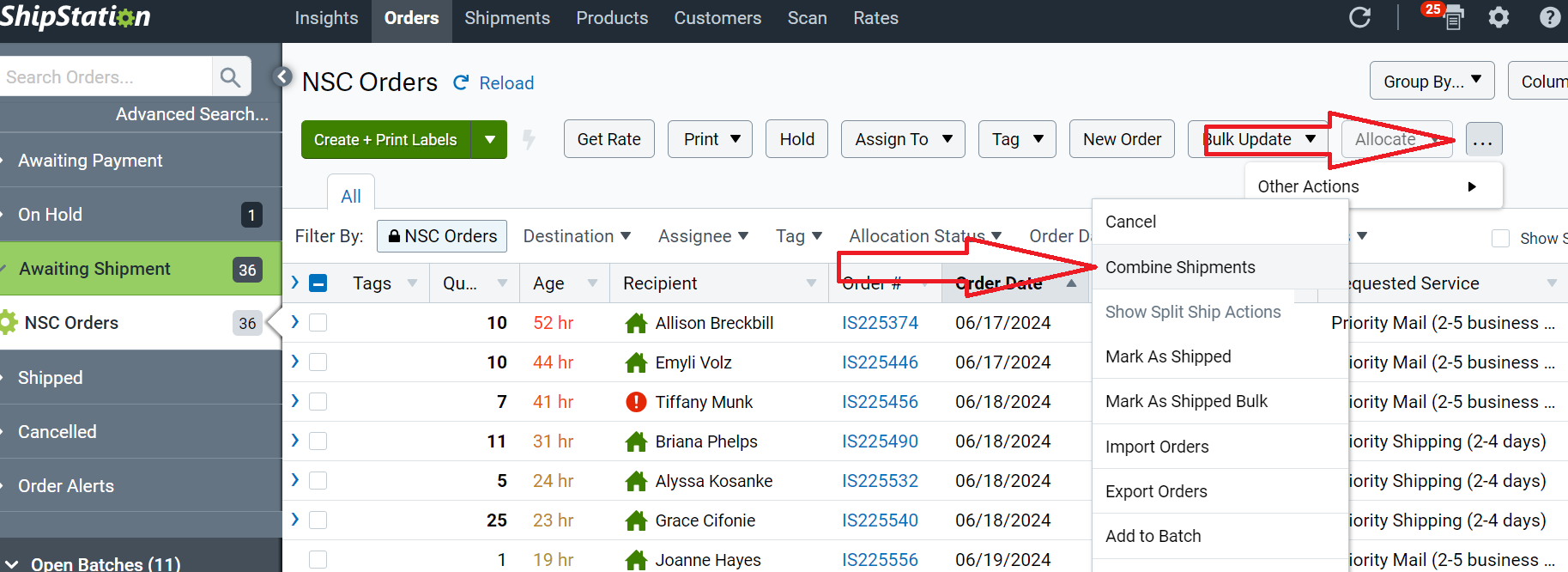Screen dimensions: 1568x572
Task: Click the house icon for Emyli Volz
Action: 636,362
